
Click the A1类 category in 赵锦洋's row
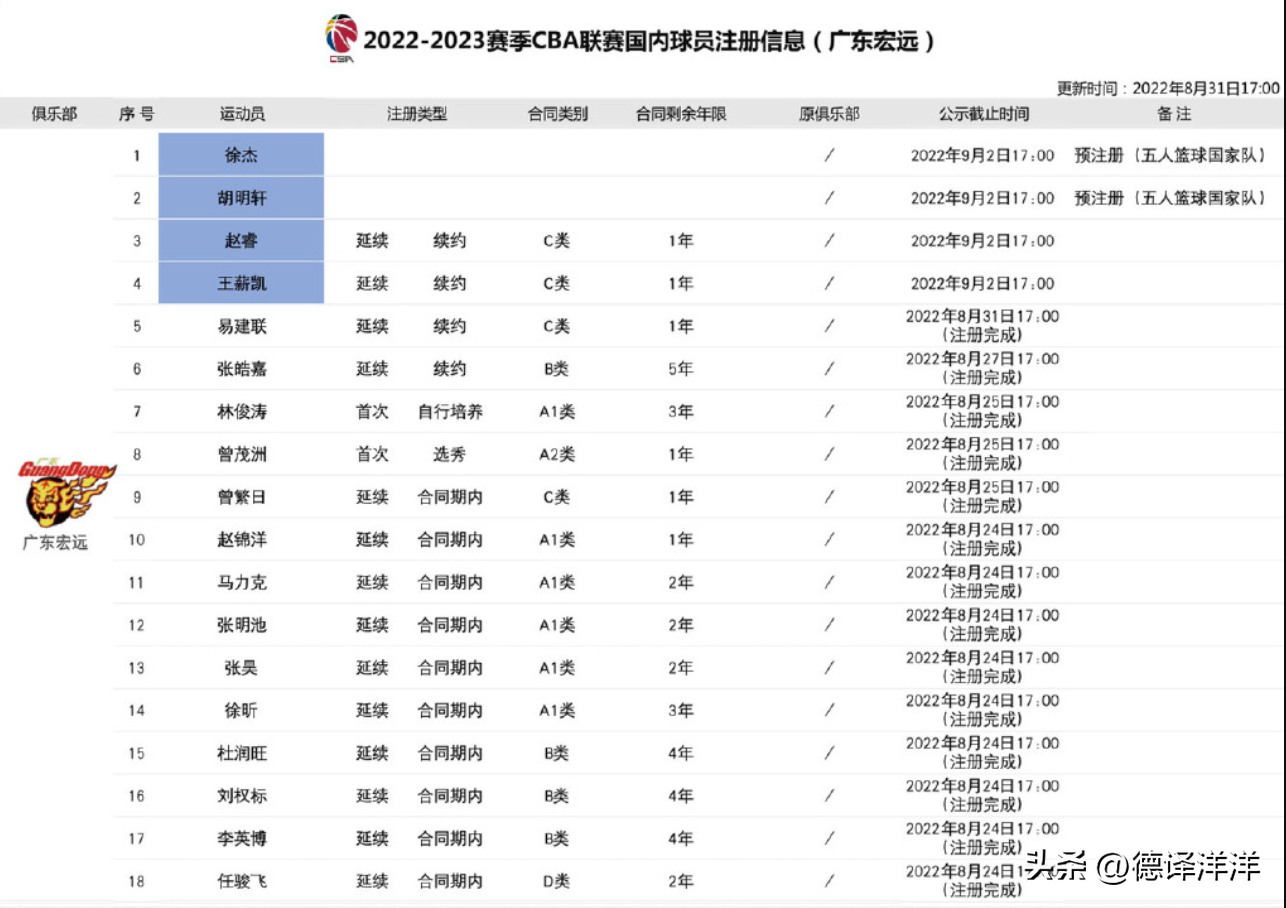(557, 540)
